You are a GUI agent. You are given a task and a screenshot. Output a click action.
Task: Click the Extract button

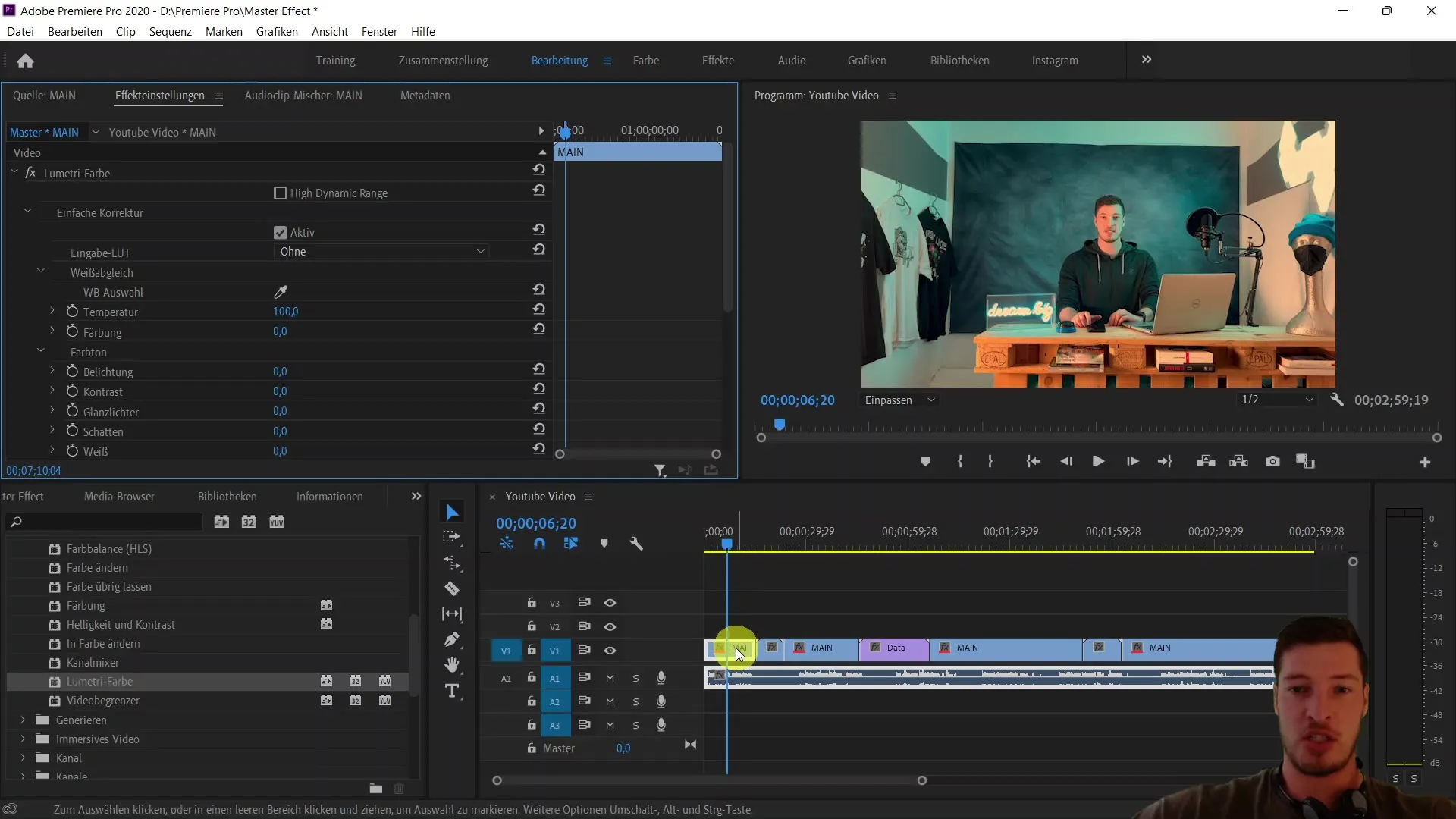(1238, 461)
